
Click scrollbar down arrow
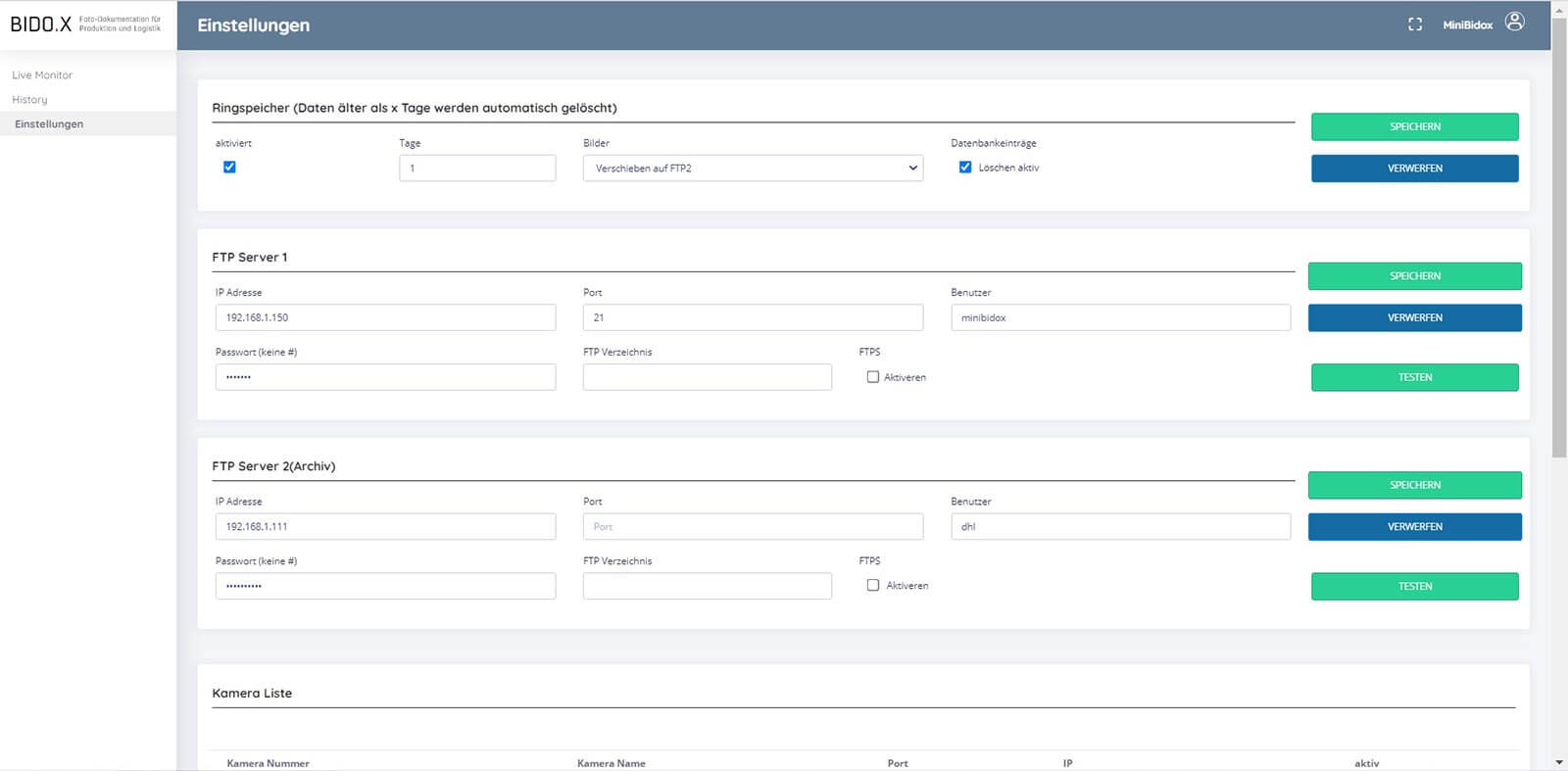point(1559,762)
